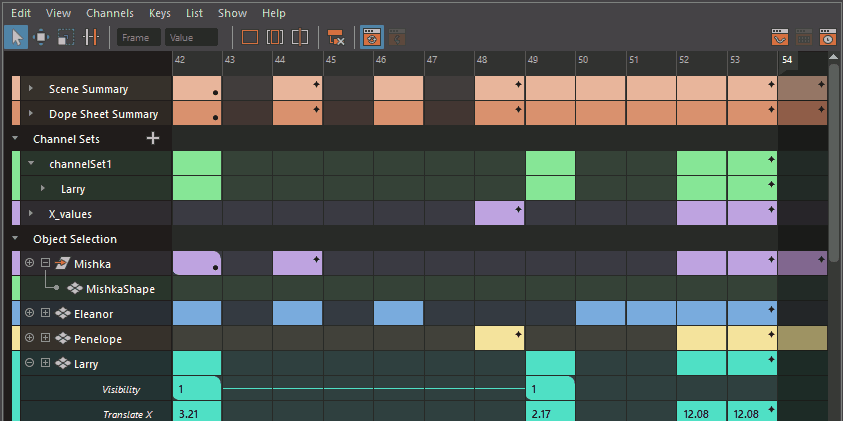The height and width of the screenshot is (421, 843).
Task: Click the Frame All toolbar icon
Action: point(250,38)
